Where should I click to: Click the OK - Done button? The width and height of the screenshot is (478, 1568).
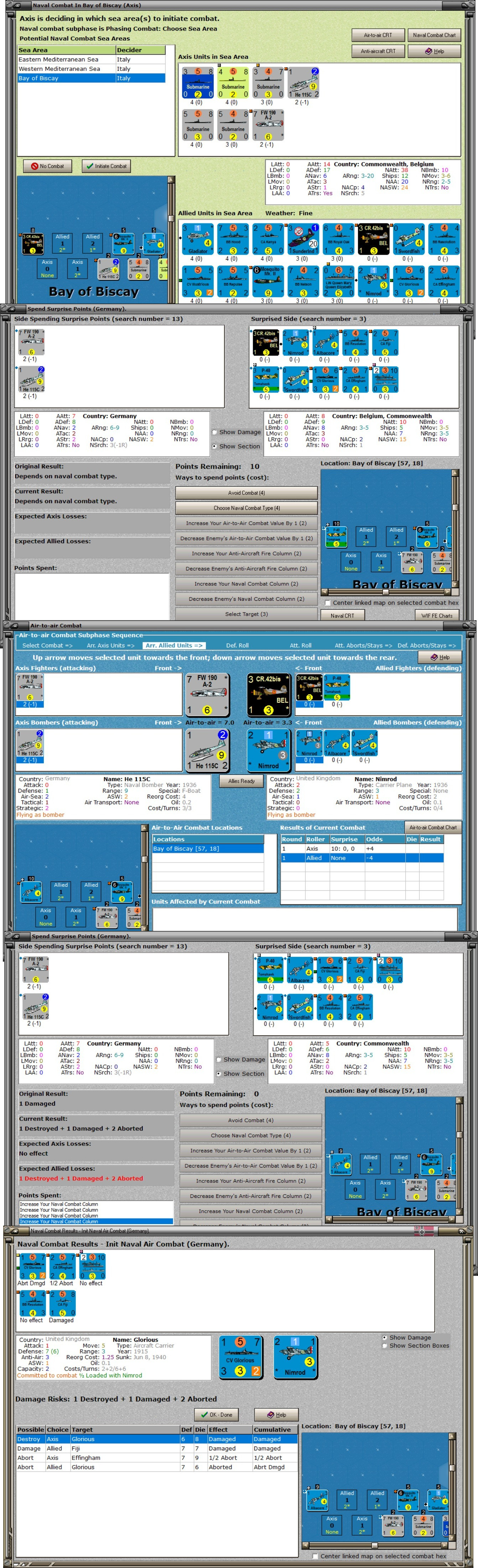(217, 1414)
